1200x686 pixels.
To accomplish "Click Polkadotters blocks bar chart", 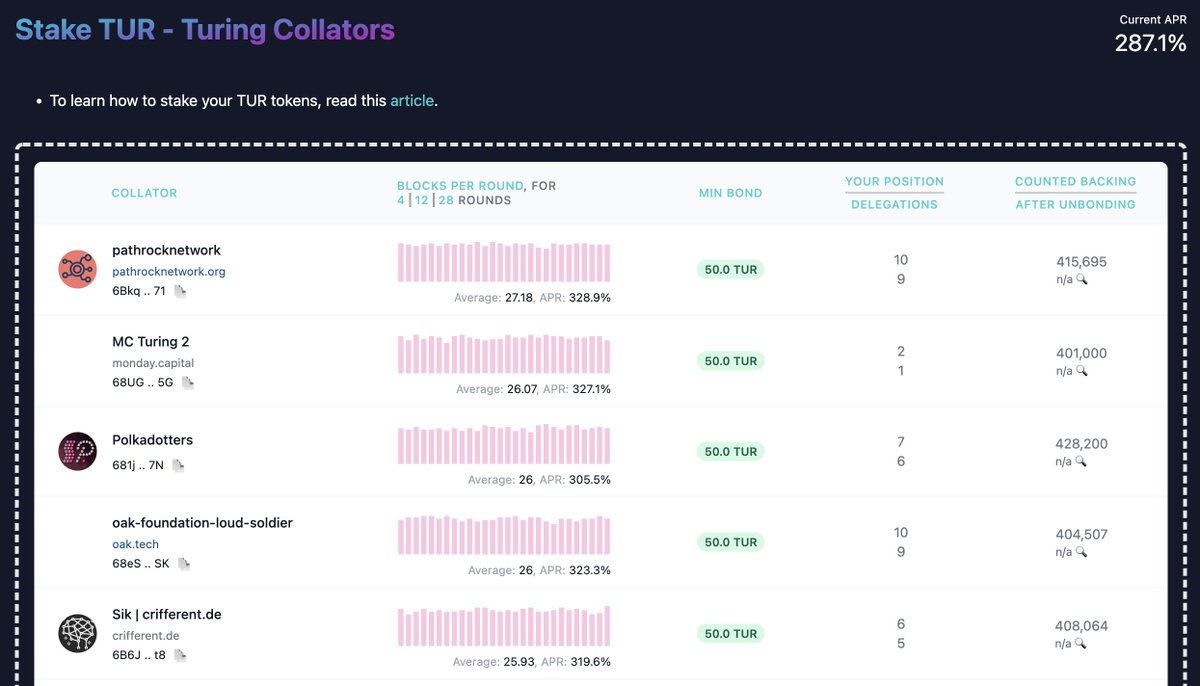I will 504,444.
